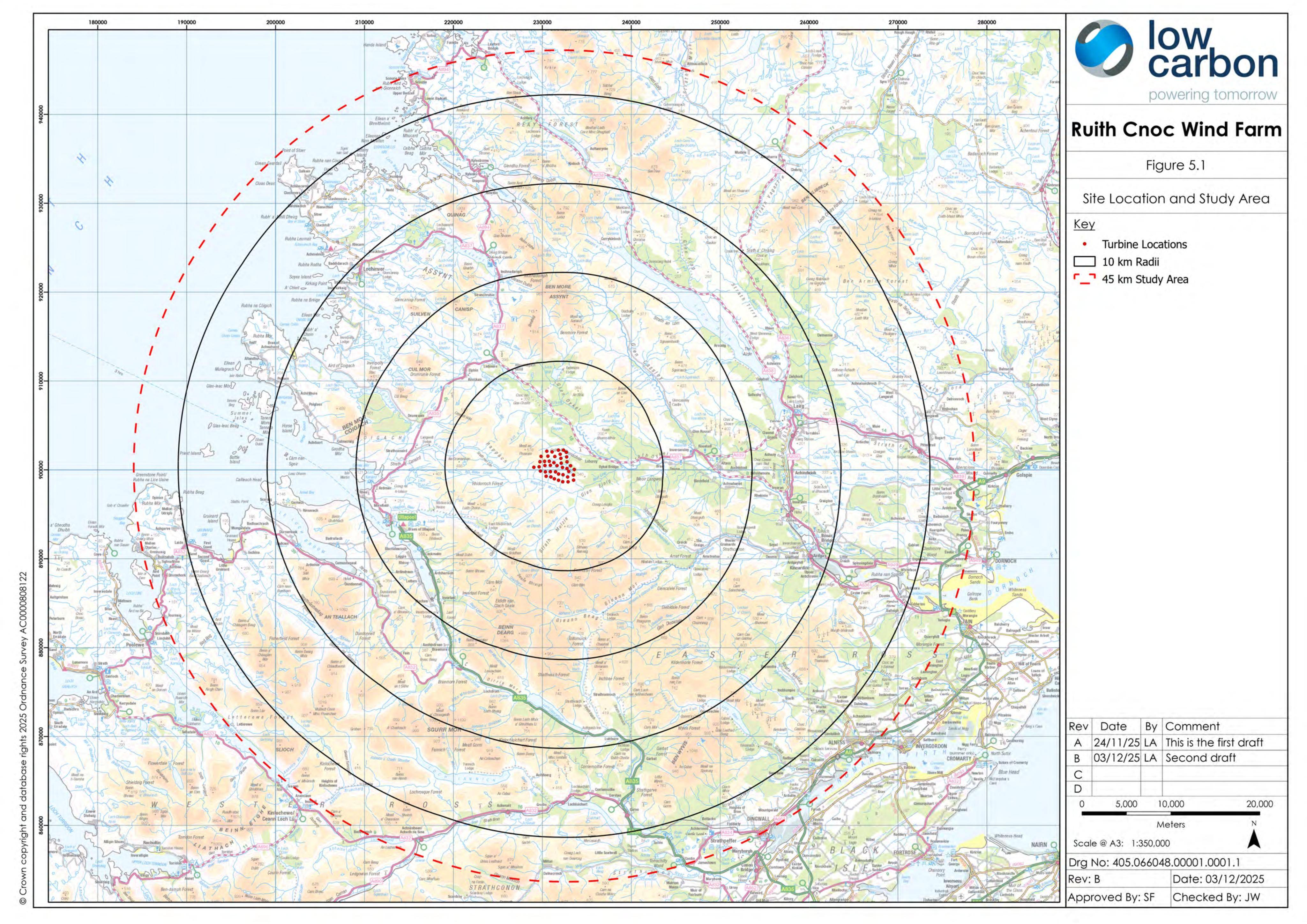Click the underlined 'Key' heading
The image size is (1307, 924).
tap(1084, 224)
